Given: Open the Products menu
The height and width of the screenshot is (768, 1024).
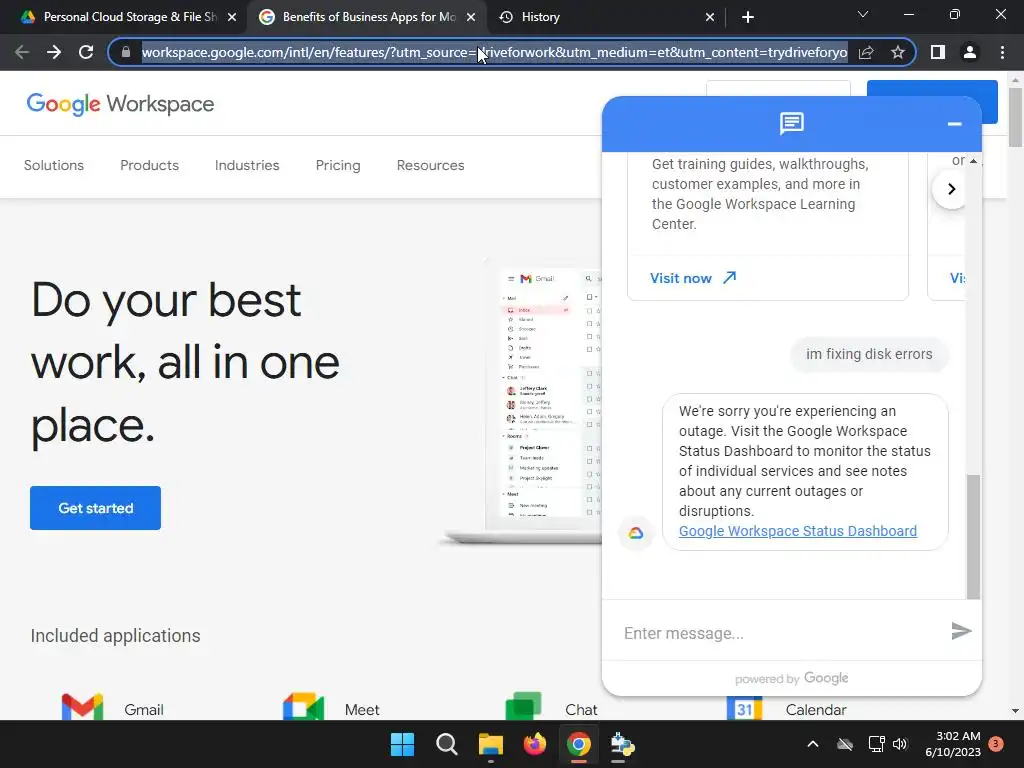Looking at the screenshot, I should point(150,165).
